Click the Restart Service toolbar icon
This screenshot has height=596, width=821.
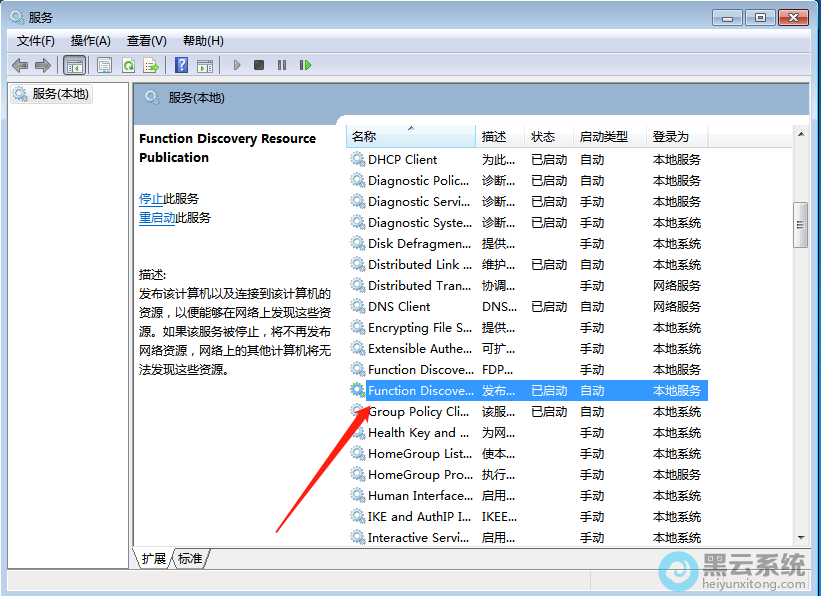coord(305,65)
